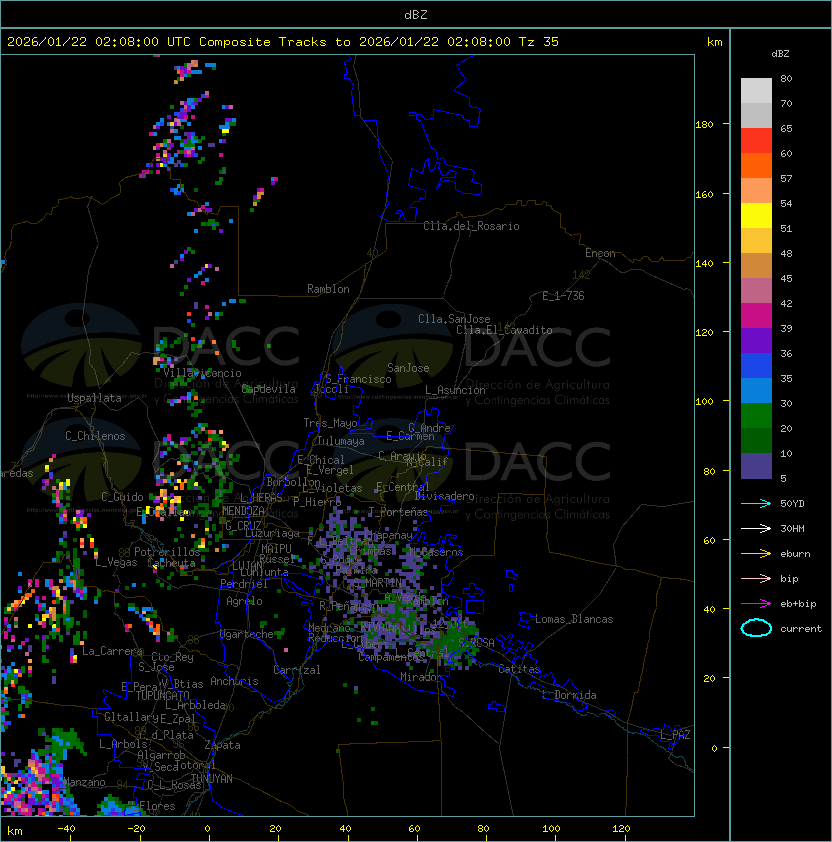This screenshot has height=842, width=832.
Task: Click the 'Carrizal' map label
Action: point(297,670)
